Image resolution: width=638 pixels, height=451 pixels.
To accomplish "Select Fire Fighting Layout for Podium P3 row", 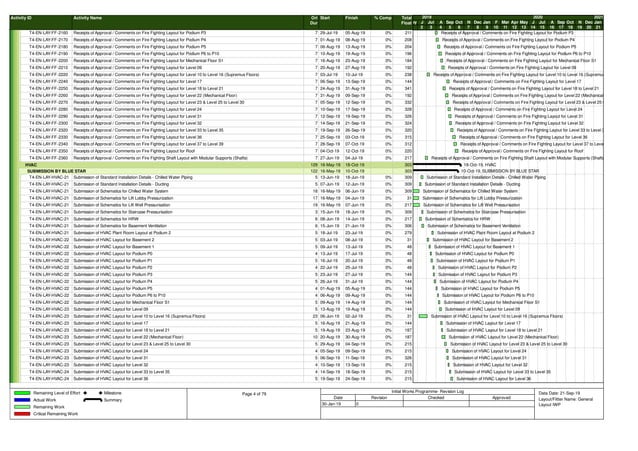I will [x=216, y=33].
